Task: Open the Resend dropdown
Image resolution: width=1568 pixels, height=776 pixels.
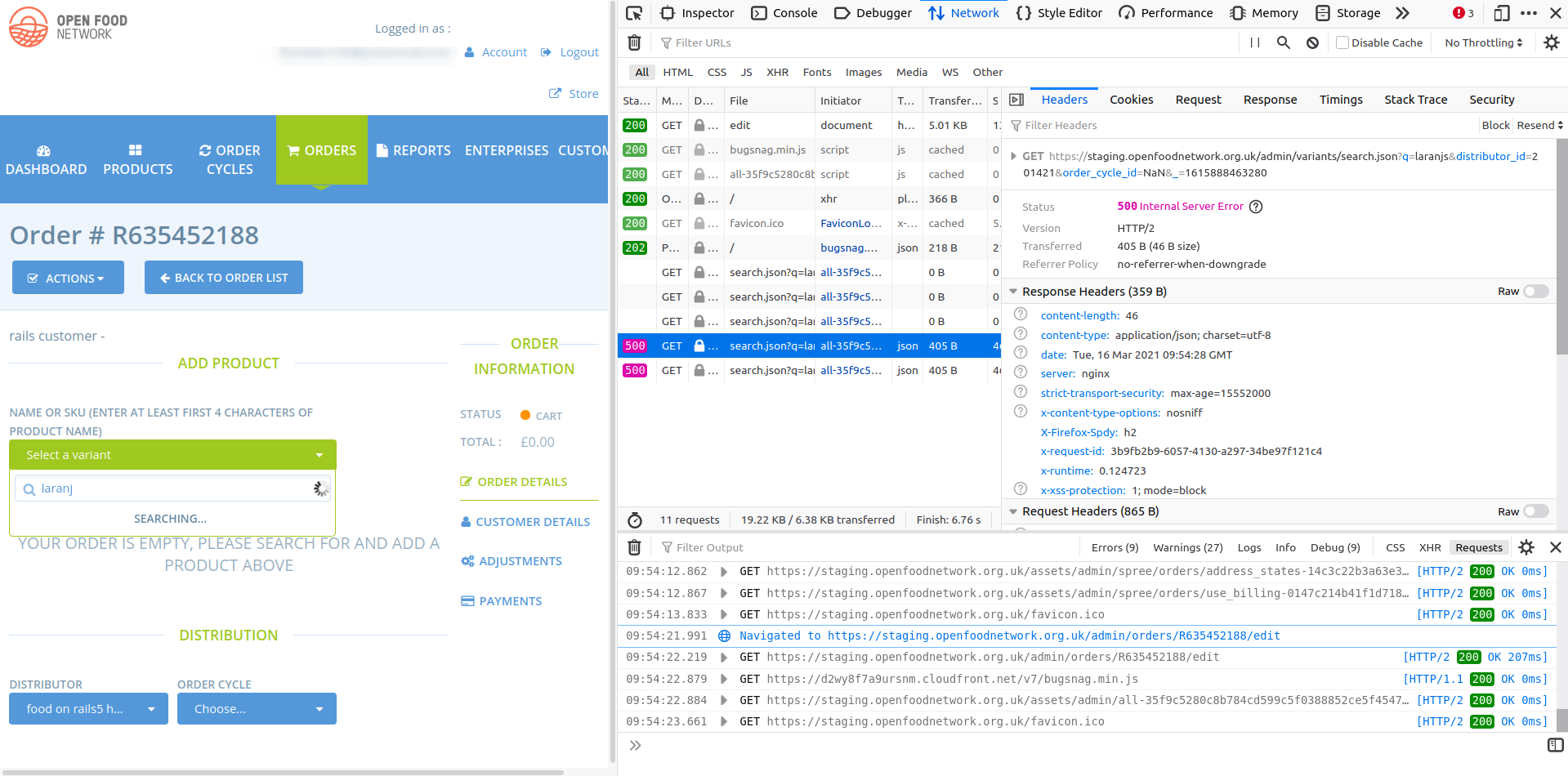Action: [1539, 125]
